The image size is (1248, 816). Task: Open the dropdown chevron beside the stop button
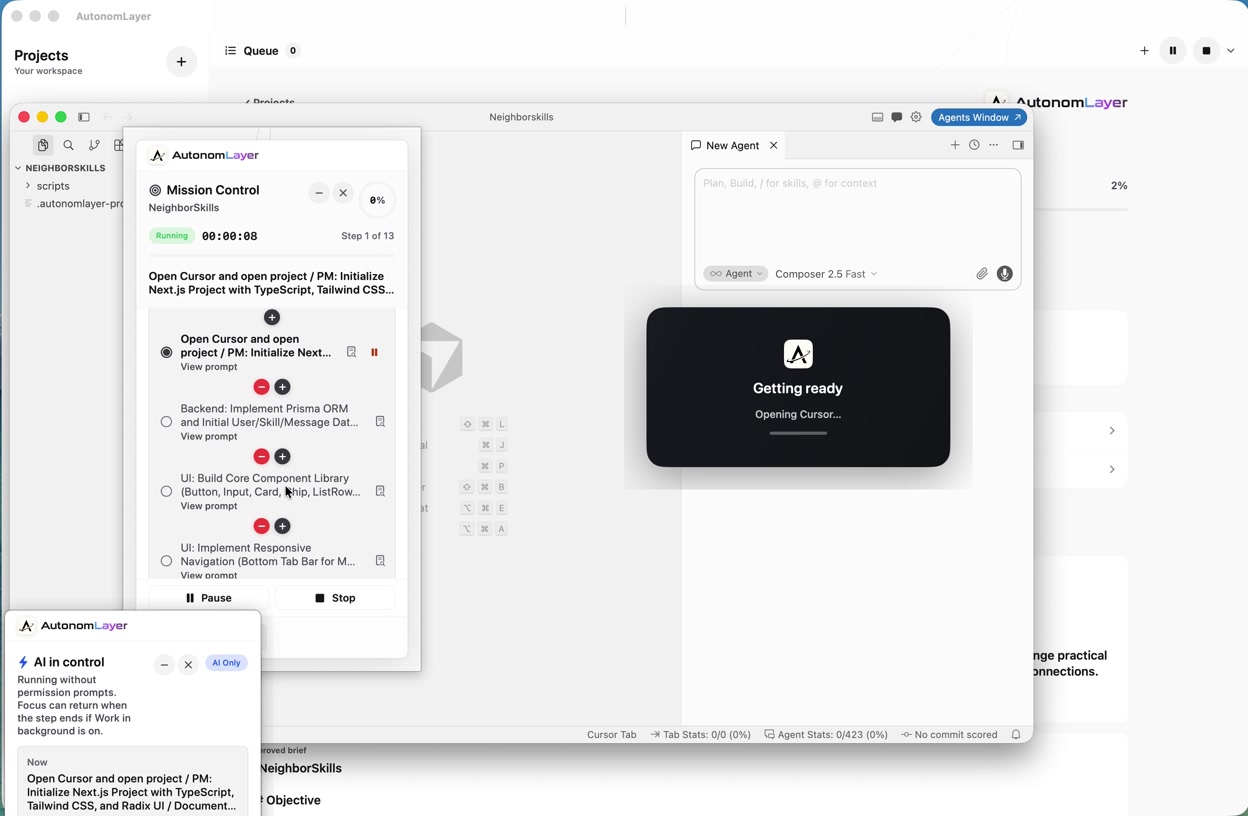pos(1231,51)
